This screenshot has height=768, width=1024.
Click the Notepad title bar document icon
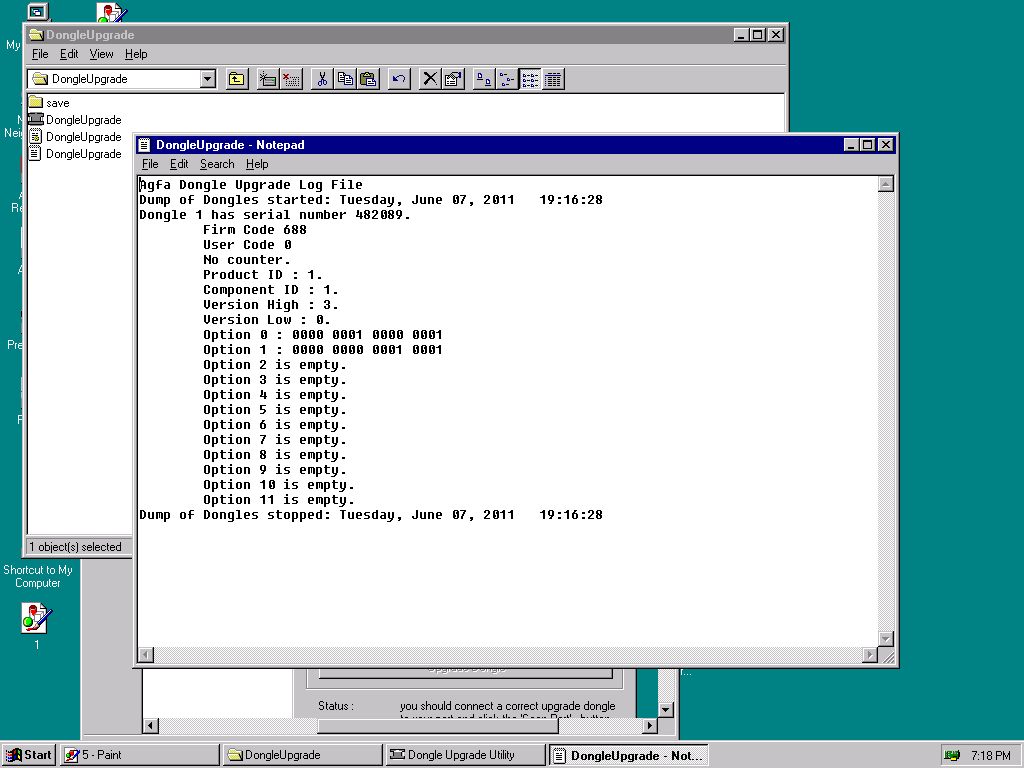coord(145,145)
